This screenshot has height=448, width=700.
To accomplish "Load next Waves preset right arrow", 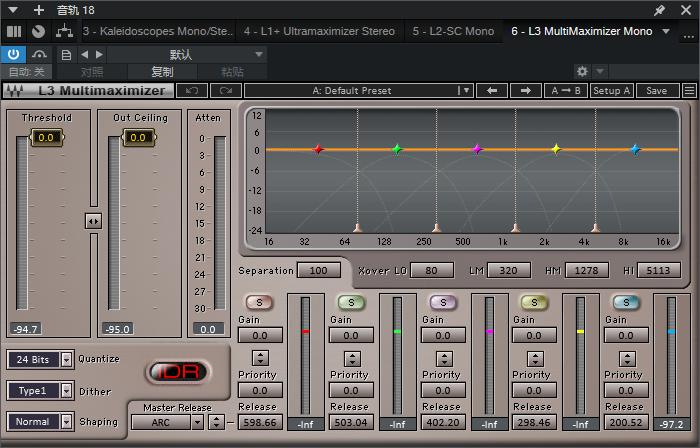I will [x=526, y=91].
